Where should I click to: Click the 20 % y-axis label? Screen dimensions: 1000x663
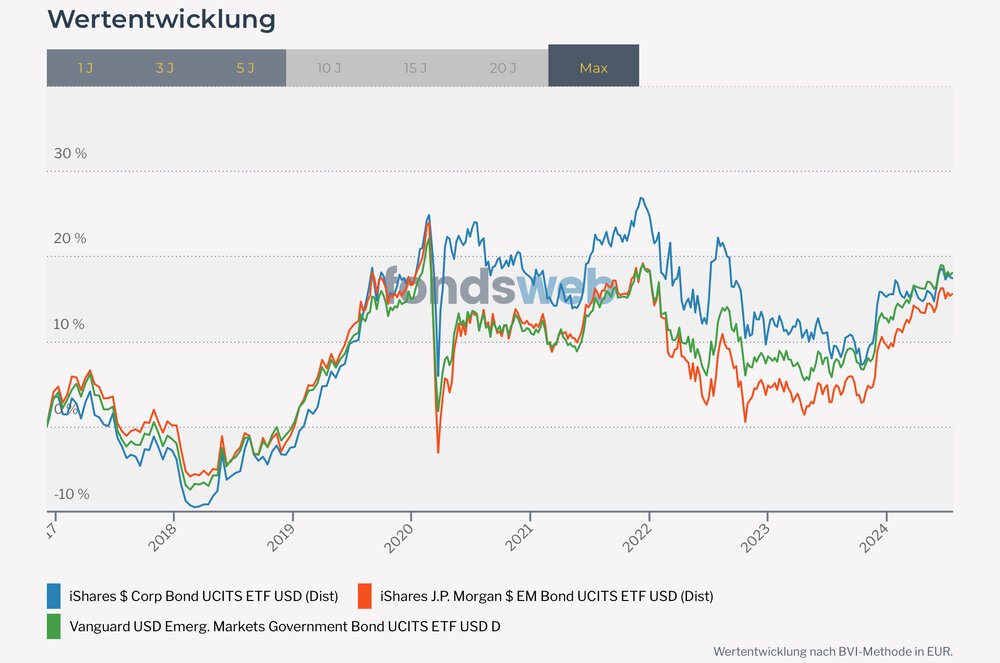tap(70, 238)
